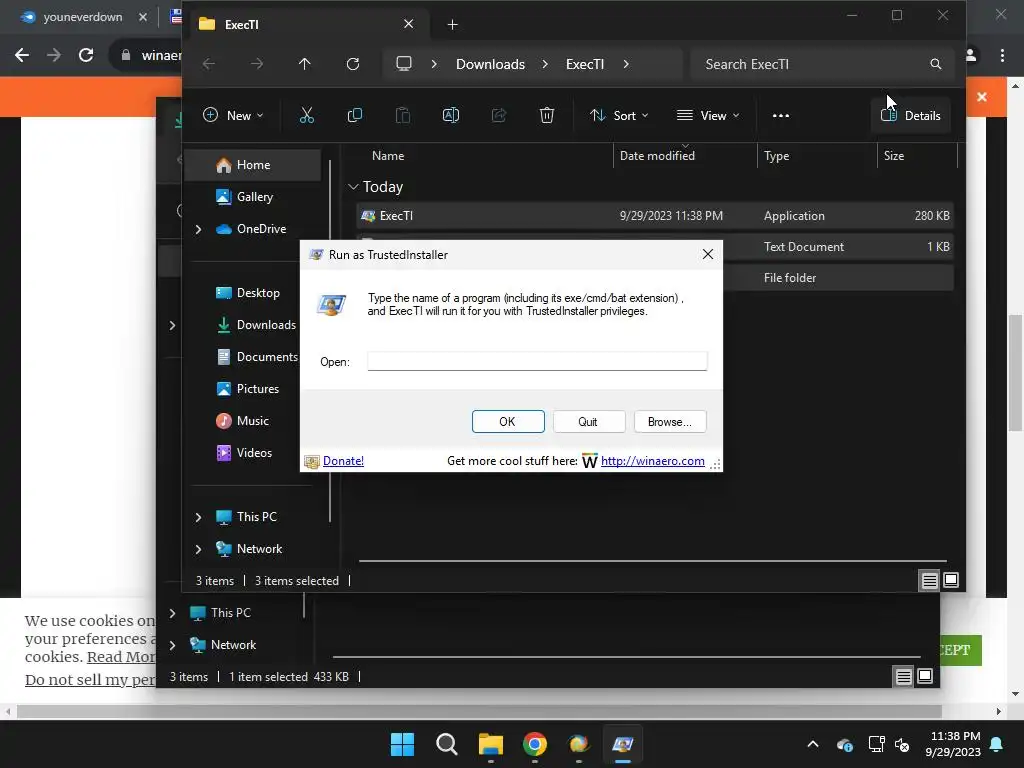Reload the Chrome browser page
Image resolution: width=1024 pixels, height=768 pixels.
tap(86, 55)
